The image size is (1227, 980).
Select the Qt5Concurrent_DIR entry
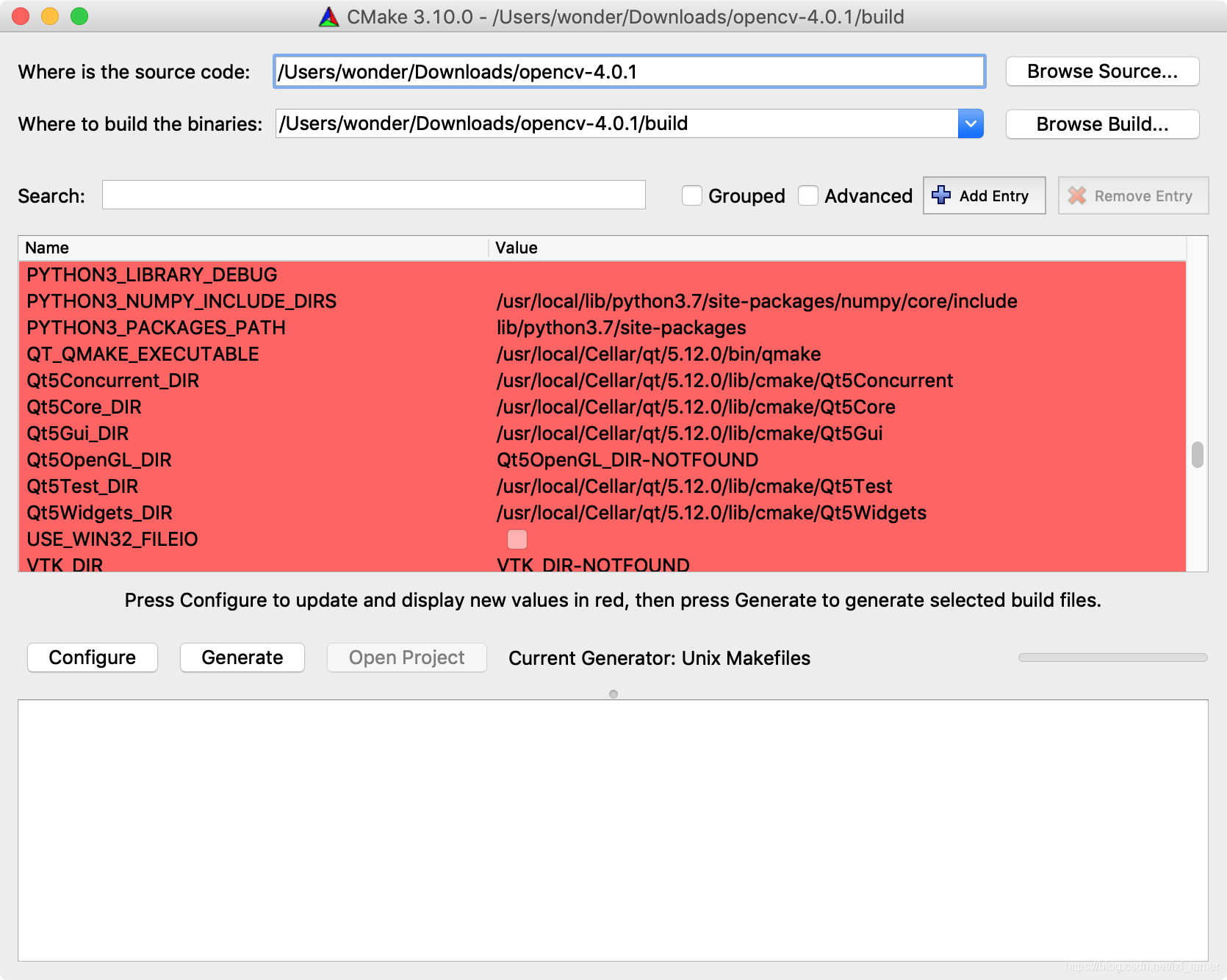(x=112, y=381)
